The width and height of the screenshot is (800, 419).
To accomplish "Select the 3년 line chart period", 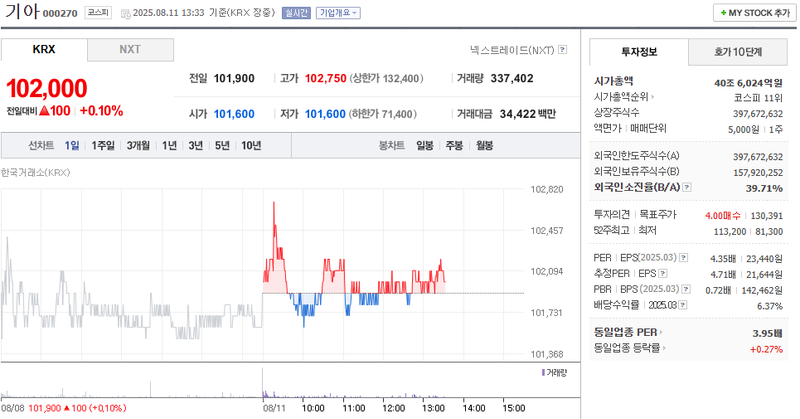I will click(x=196, y=145).
